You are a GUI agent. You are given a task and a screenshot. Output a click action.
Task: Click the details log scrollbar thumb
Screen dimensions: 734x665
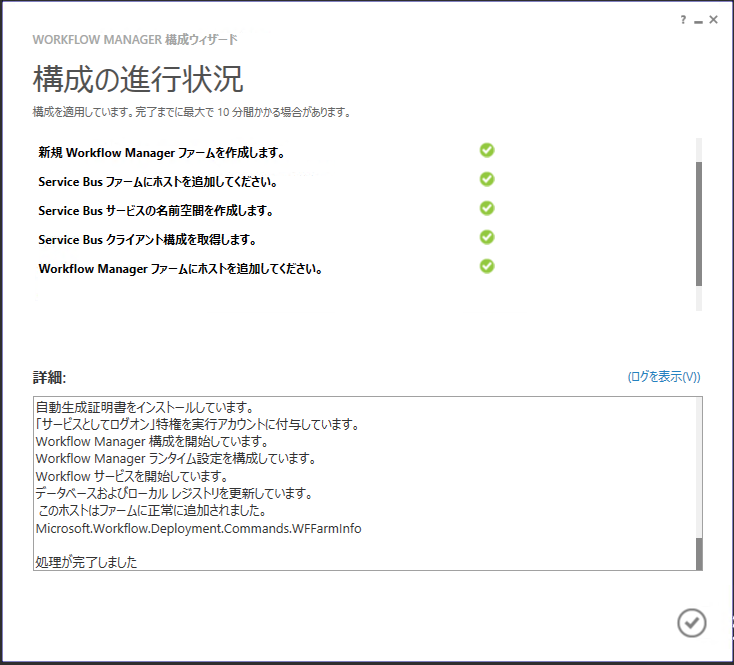pyautogui.click(x=699, y=554)
